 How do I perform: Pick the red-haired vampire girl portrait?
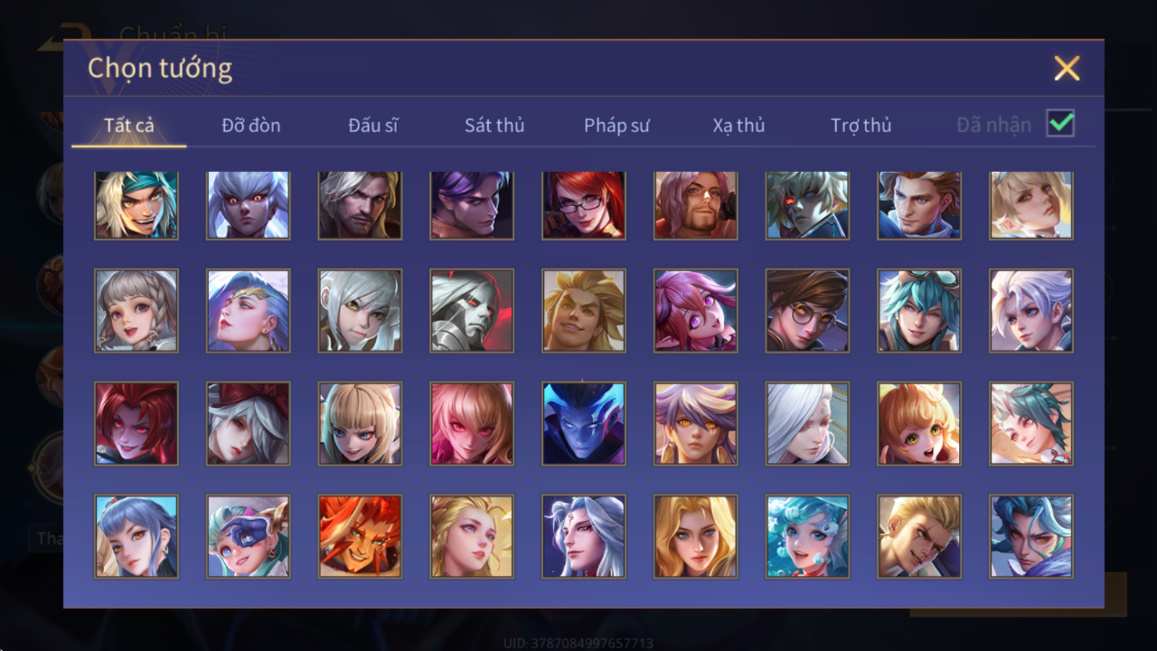pyautogui.click(x=137, y=424)
